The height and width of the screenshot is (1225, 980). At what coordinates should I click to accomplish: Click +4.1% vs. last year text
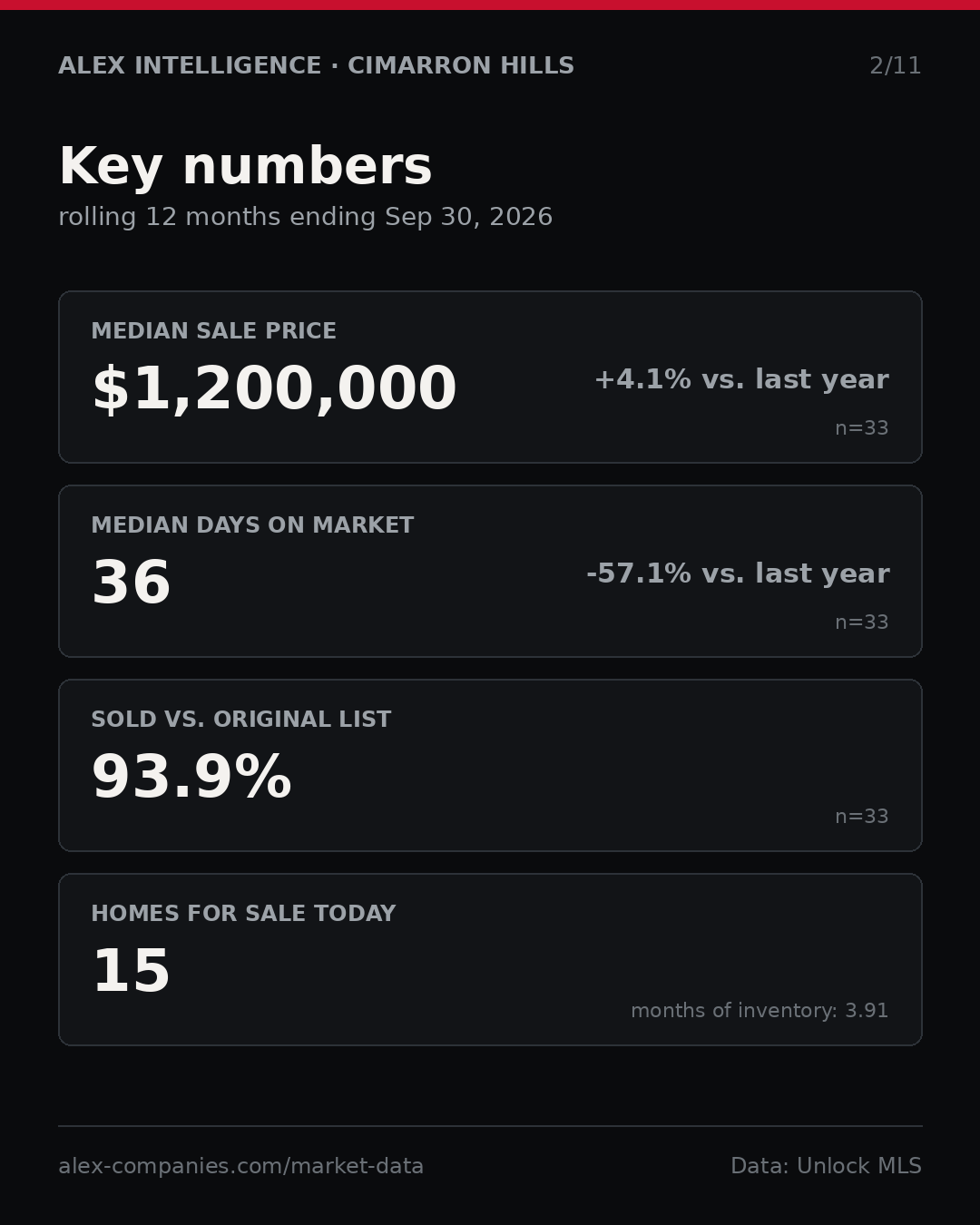pos(741,379)
